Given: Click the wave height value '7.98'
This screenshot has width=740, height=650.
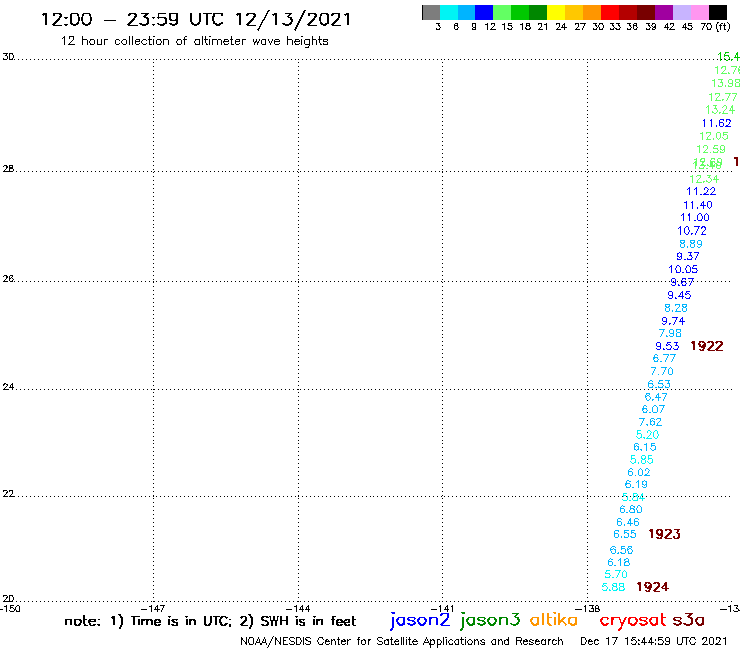Looking at the screenshot, I should coord(670,333).
